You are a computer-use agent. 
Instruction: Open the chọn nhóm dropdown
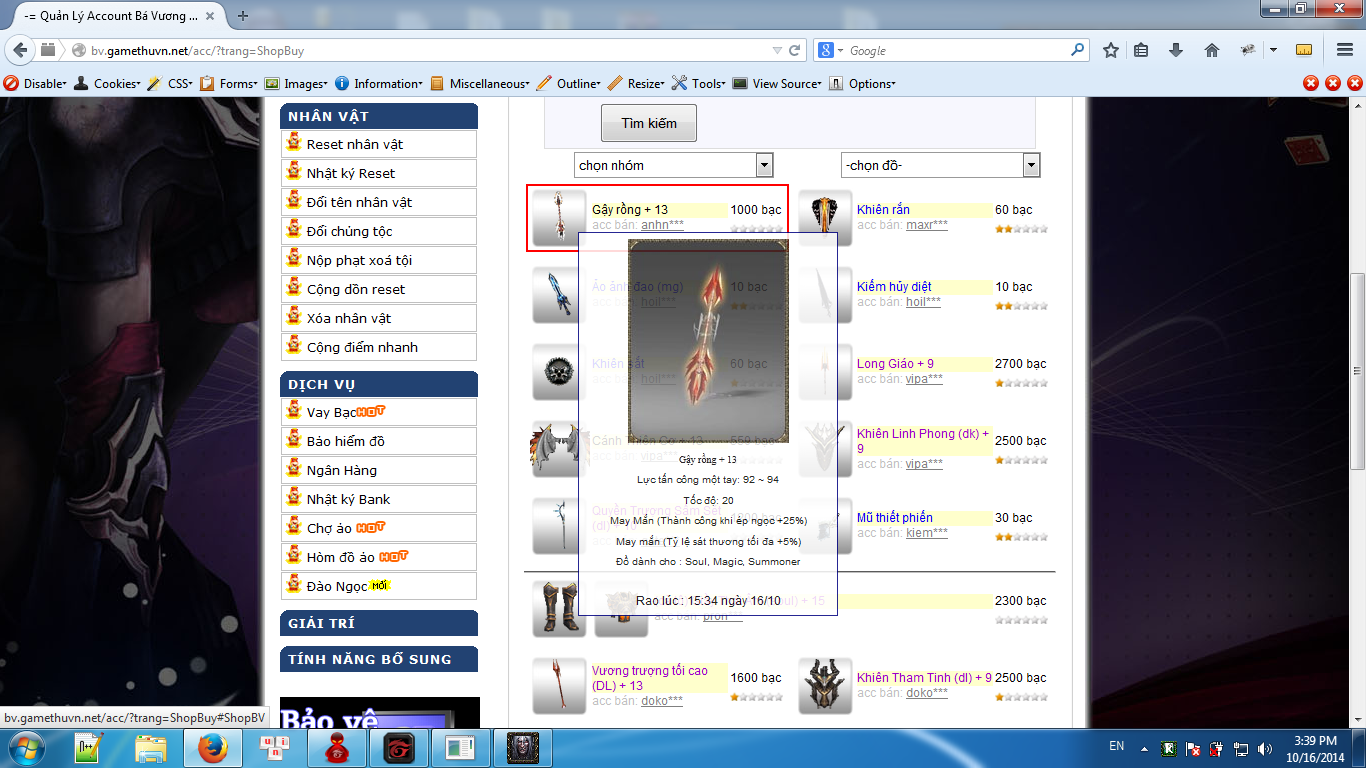click(x=674, y=165)
